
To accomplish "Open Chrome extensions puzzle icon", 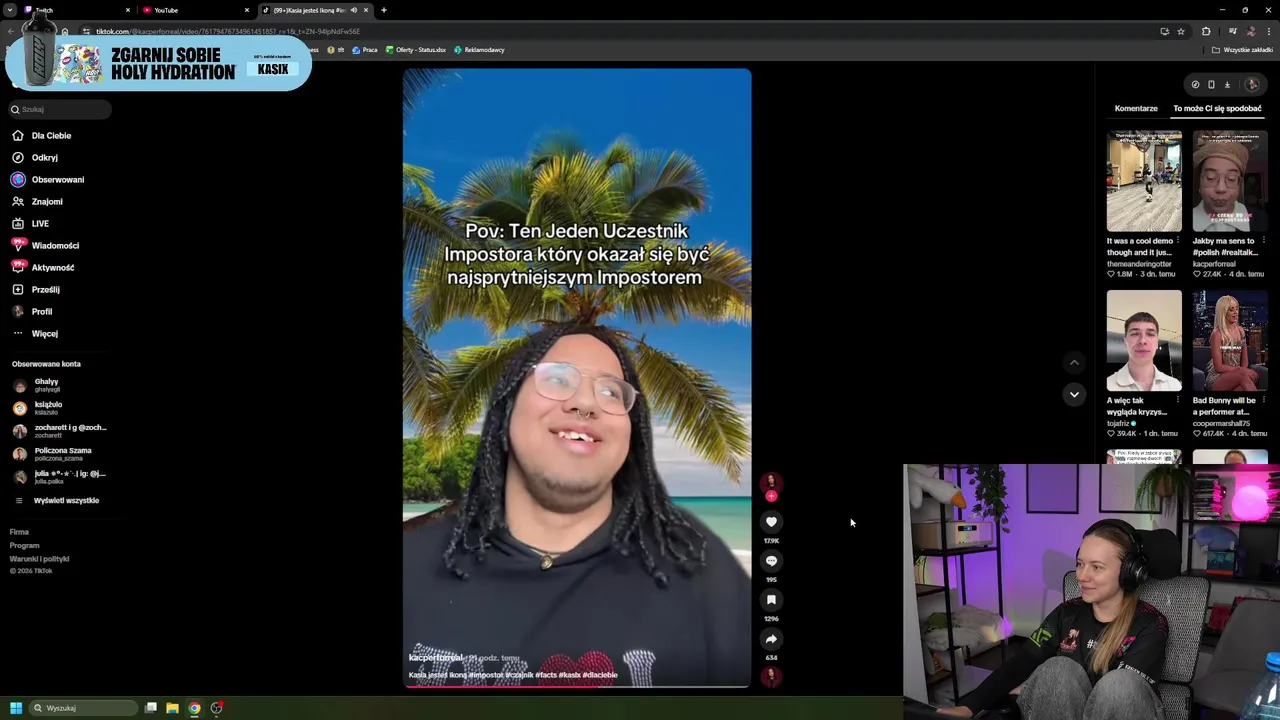I will (x=1206, y=31).
